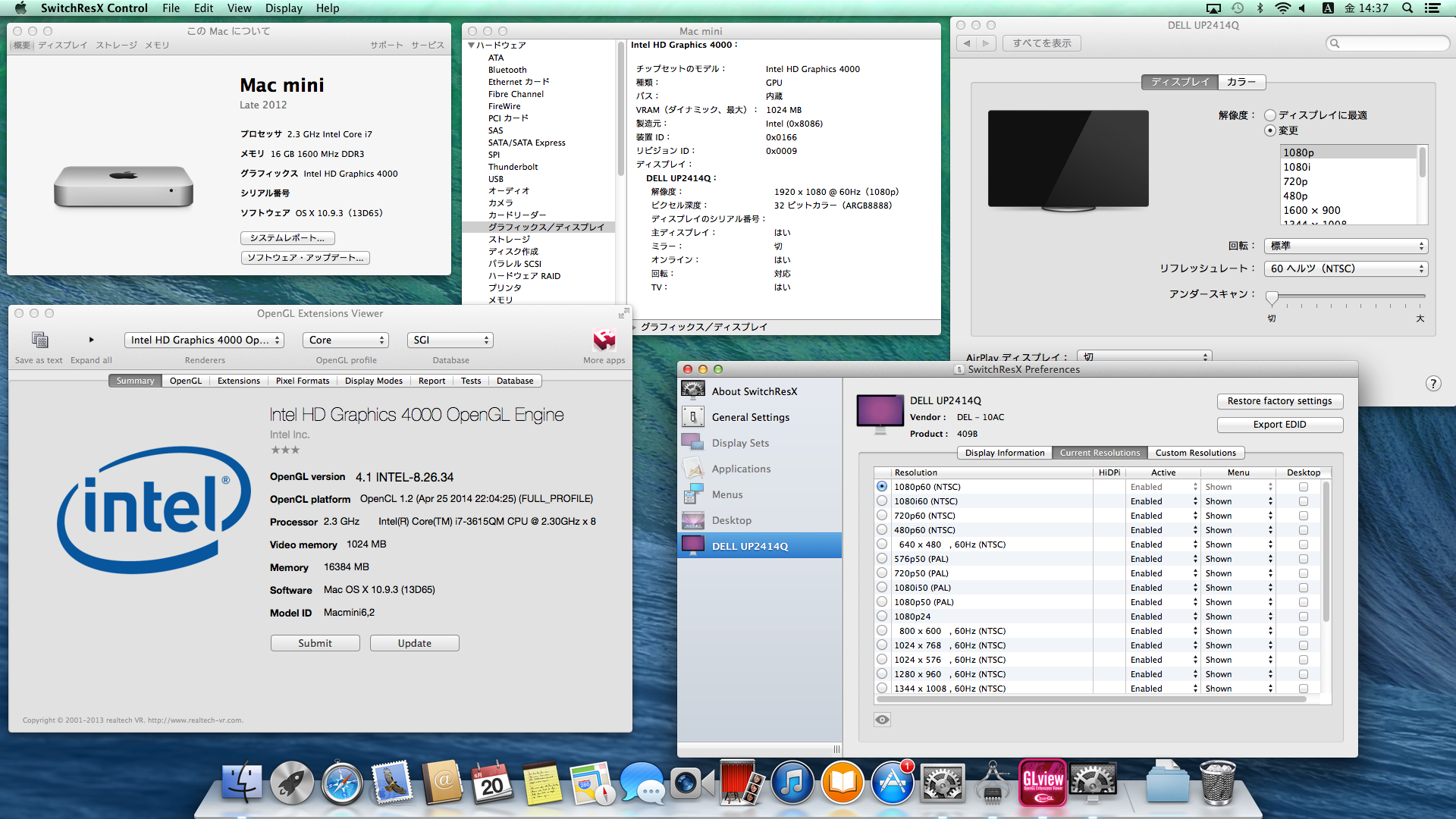Select General Settings in SwitchResX sidebar
This screenshot has width=1456, height=819.
750,417
